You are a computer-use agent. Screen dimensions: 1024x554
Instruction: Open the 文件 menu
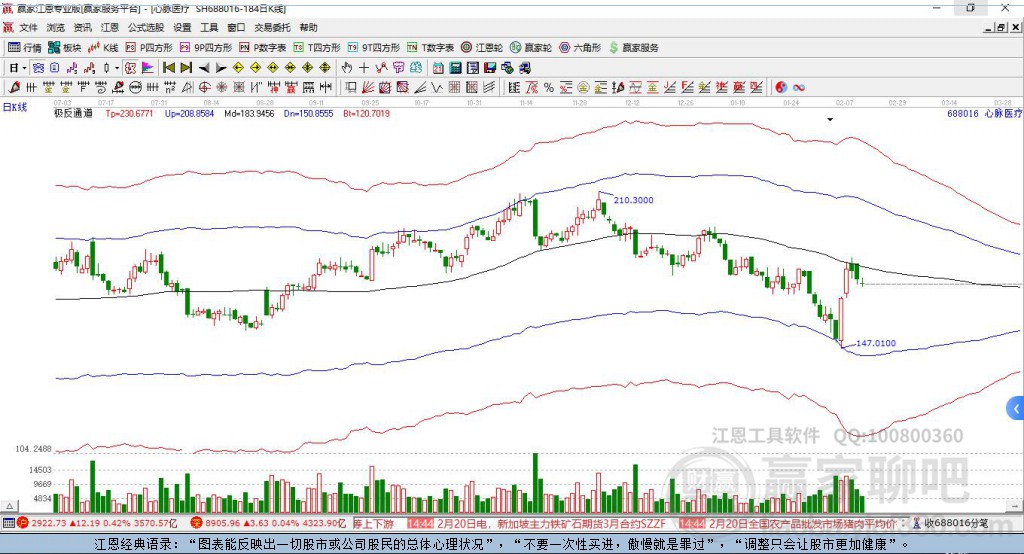tap(29, 27)
